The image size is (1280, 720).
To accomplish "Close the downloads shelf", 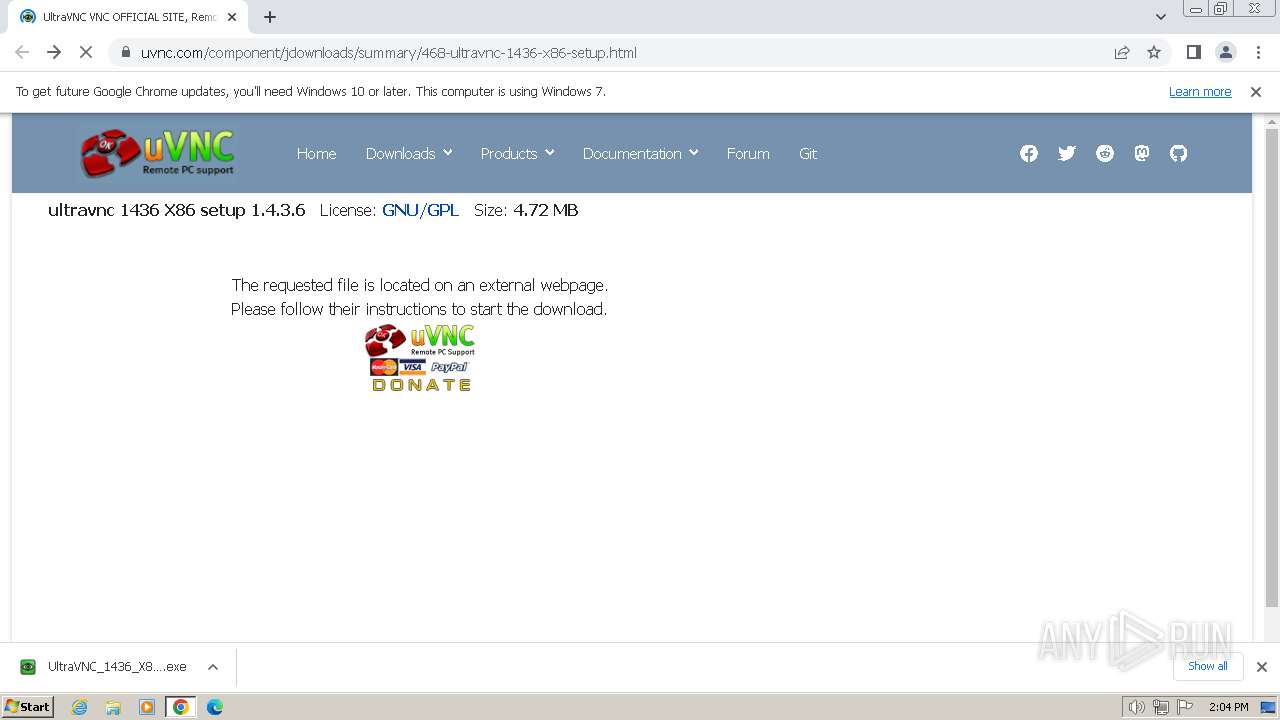I will coord(1262,667).
